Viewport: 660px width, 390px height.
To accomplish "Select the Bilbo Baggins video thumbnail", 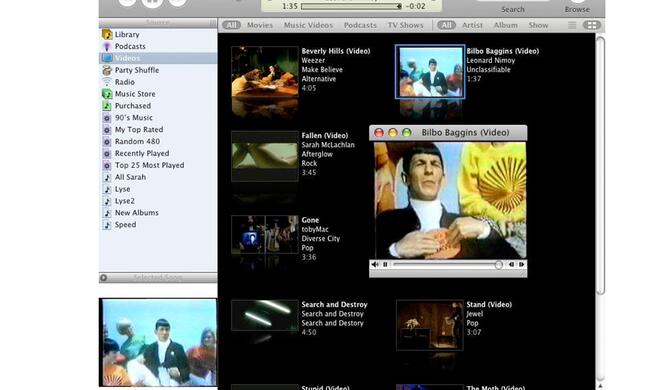I will [x=430, y=72].
